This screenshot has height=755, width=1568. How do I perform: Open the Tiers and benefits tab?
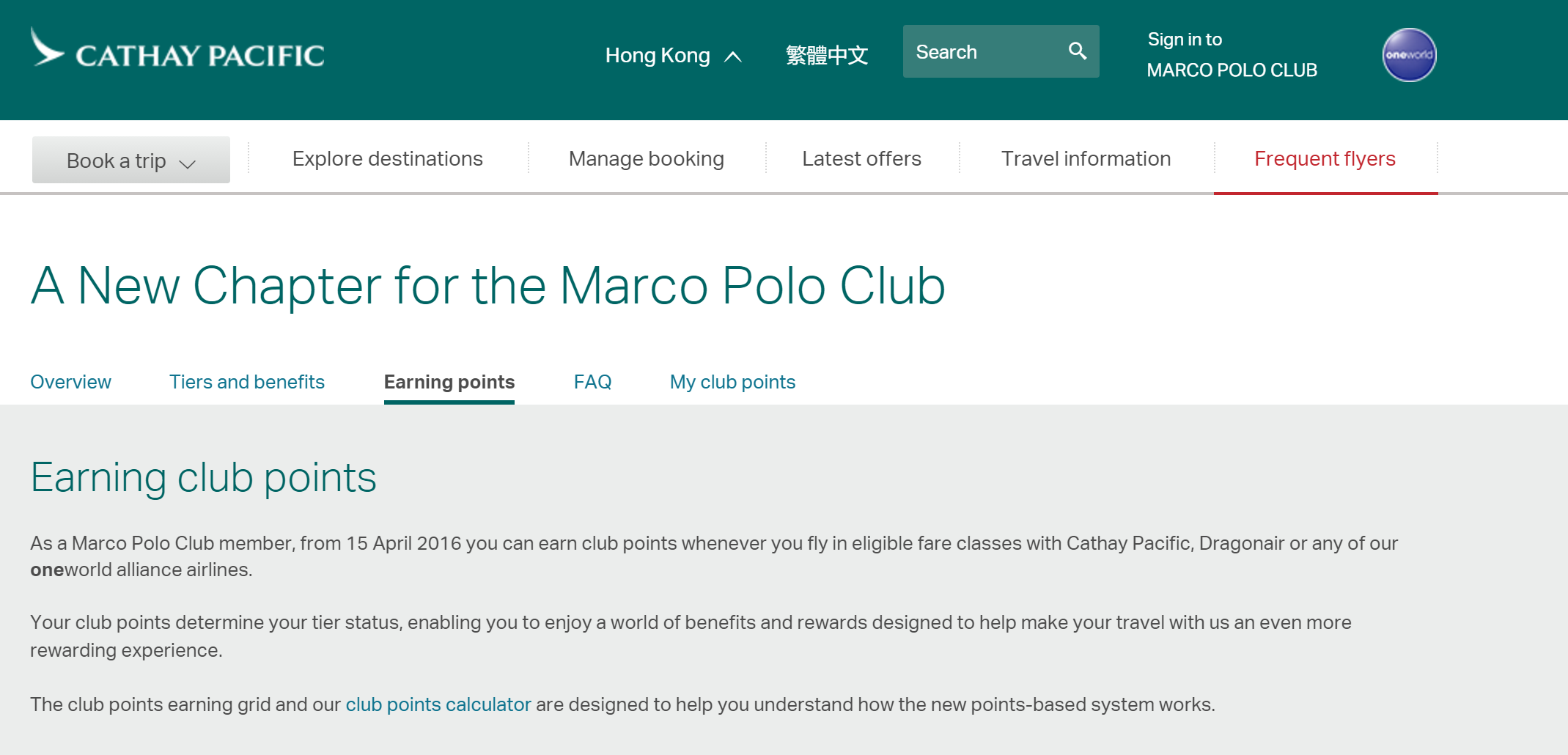246,382
